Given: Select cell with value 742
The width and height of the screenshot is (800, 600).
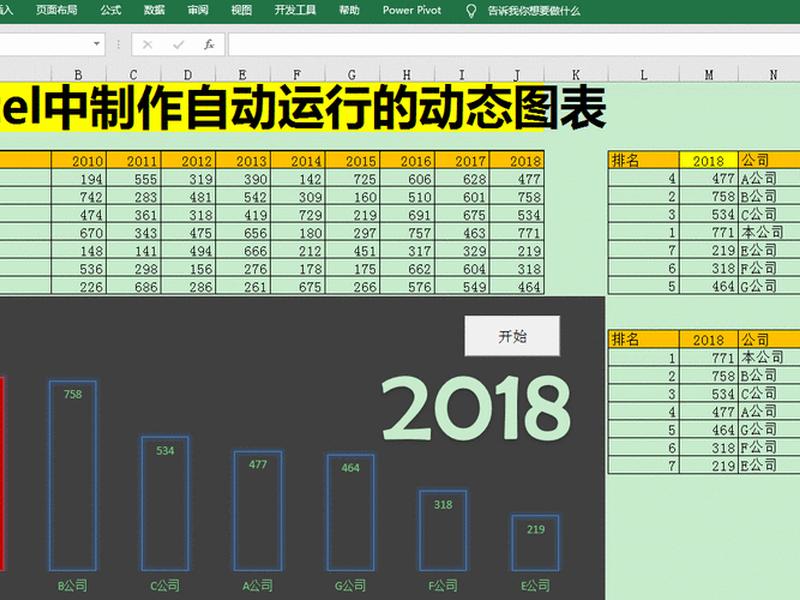Looking at the screenshot, I should click(x=79, y=196).
